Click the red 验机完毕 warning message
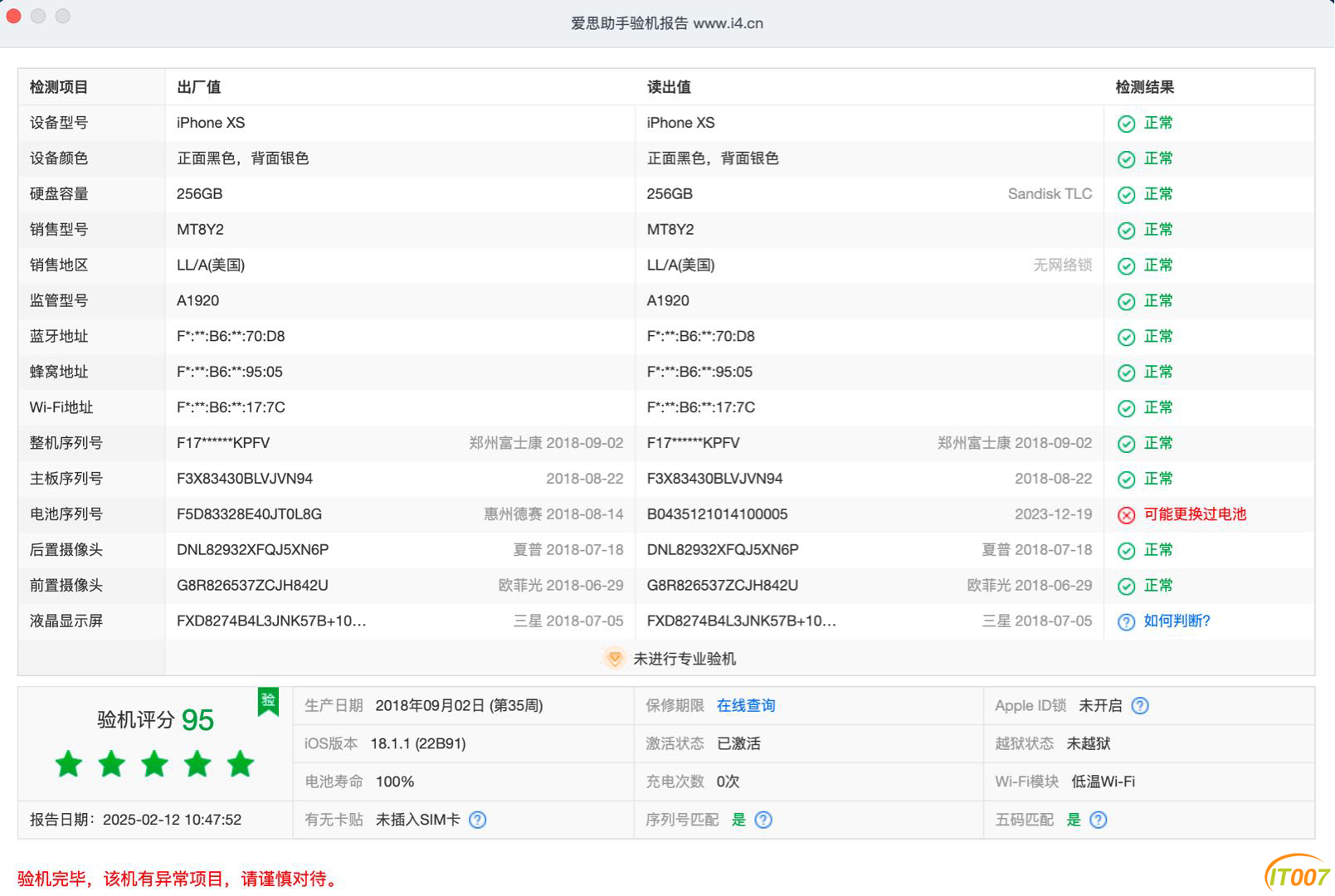 179,879
